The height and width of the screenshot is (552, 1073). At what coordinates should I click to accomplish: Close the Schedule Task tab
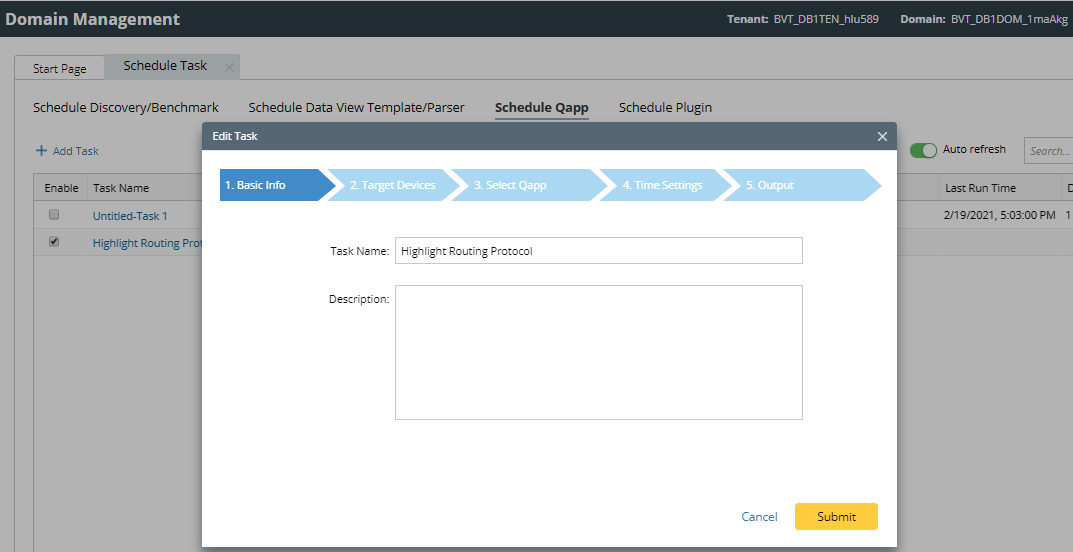tap(229, 67)
